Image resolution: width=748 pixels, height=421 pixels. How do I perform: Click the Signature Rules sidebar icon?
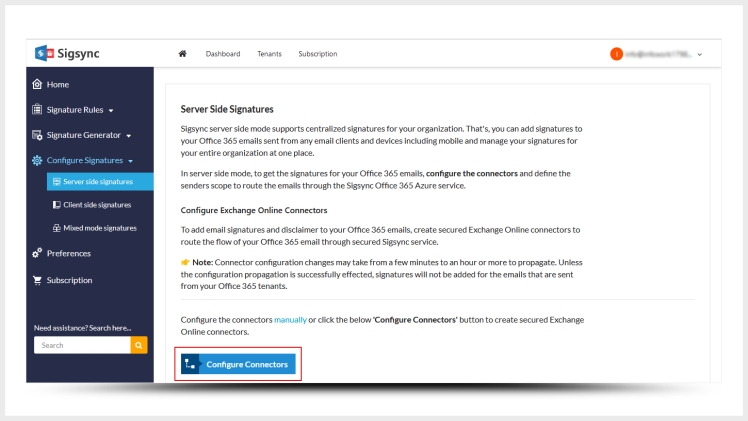point(38,109)
